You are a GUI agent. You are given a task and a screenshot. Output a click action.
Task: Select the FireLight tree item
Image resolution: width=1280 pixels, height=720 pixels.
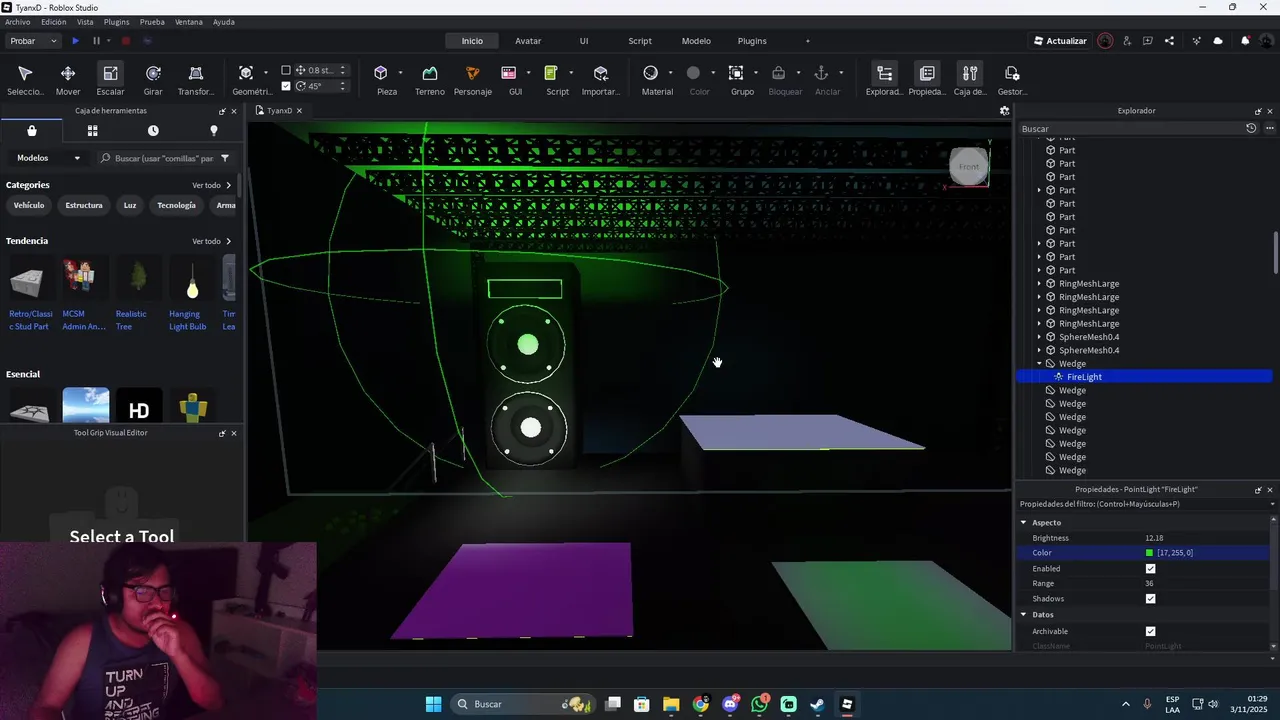[1084, 377]
